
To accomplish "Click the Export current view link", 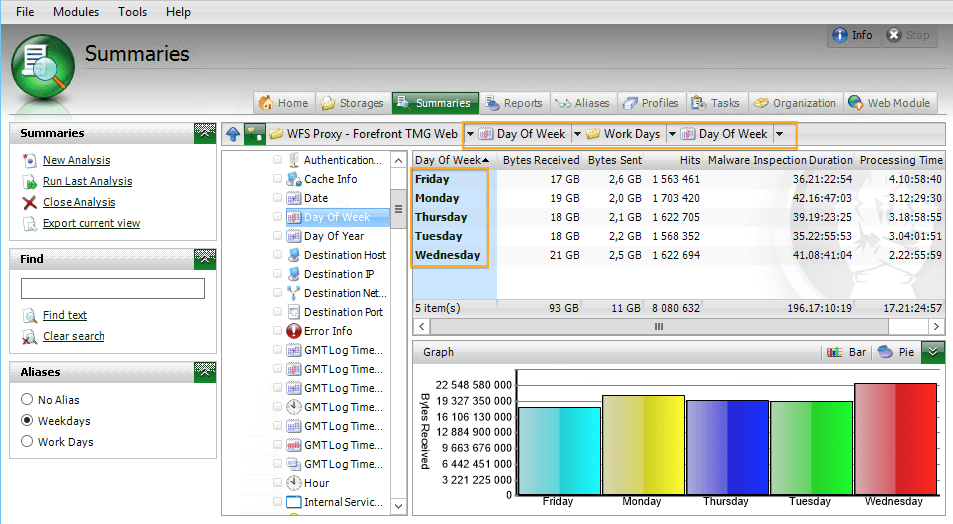I will 91,224.
